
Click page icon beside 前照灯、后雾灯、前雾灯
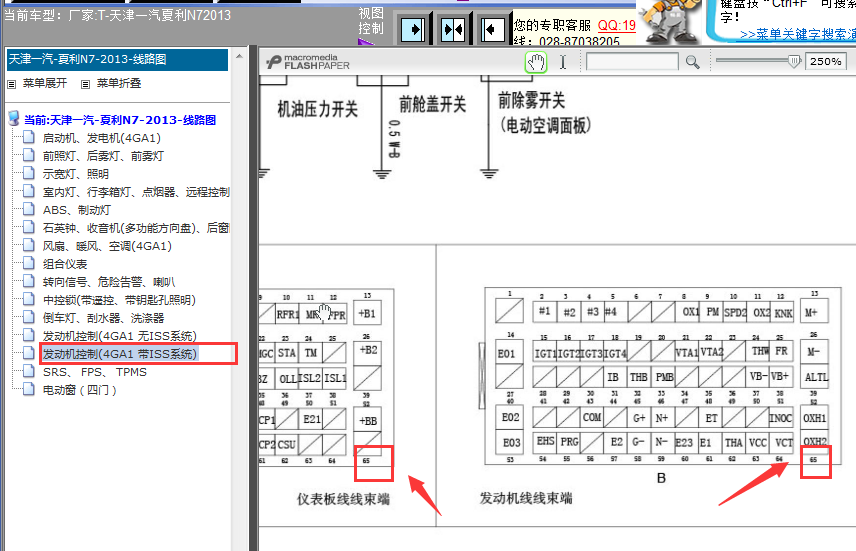point(29,156)
